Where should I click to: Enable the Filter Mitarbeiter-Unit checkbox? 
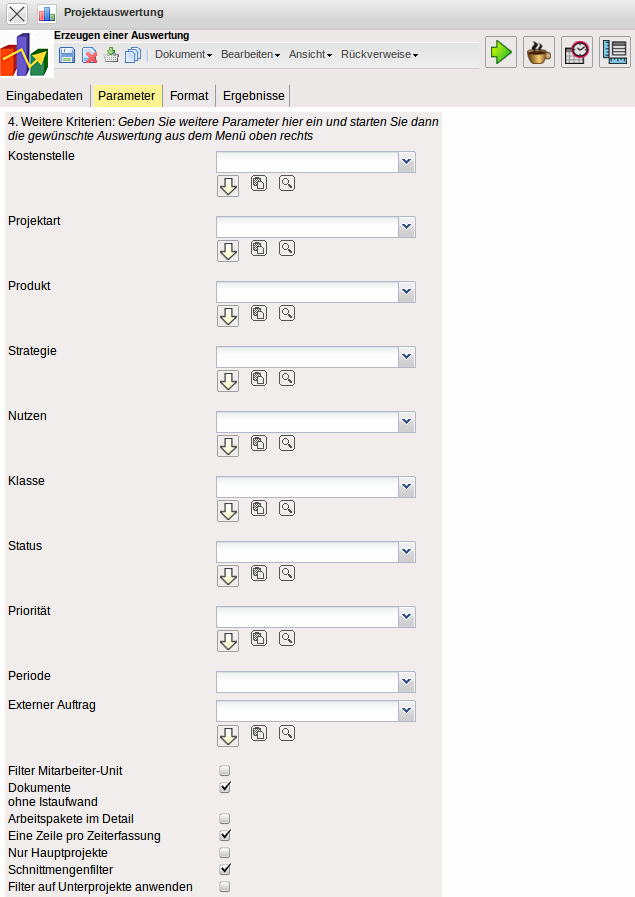[x=225, y=771]
